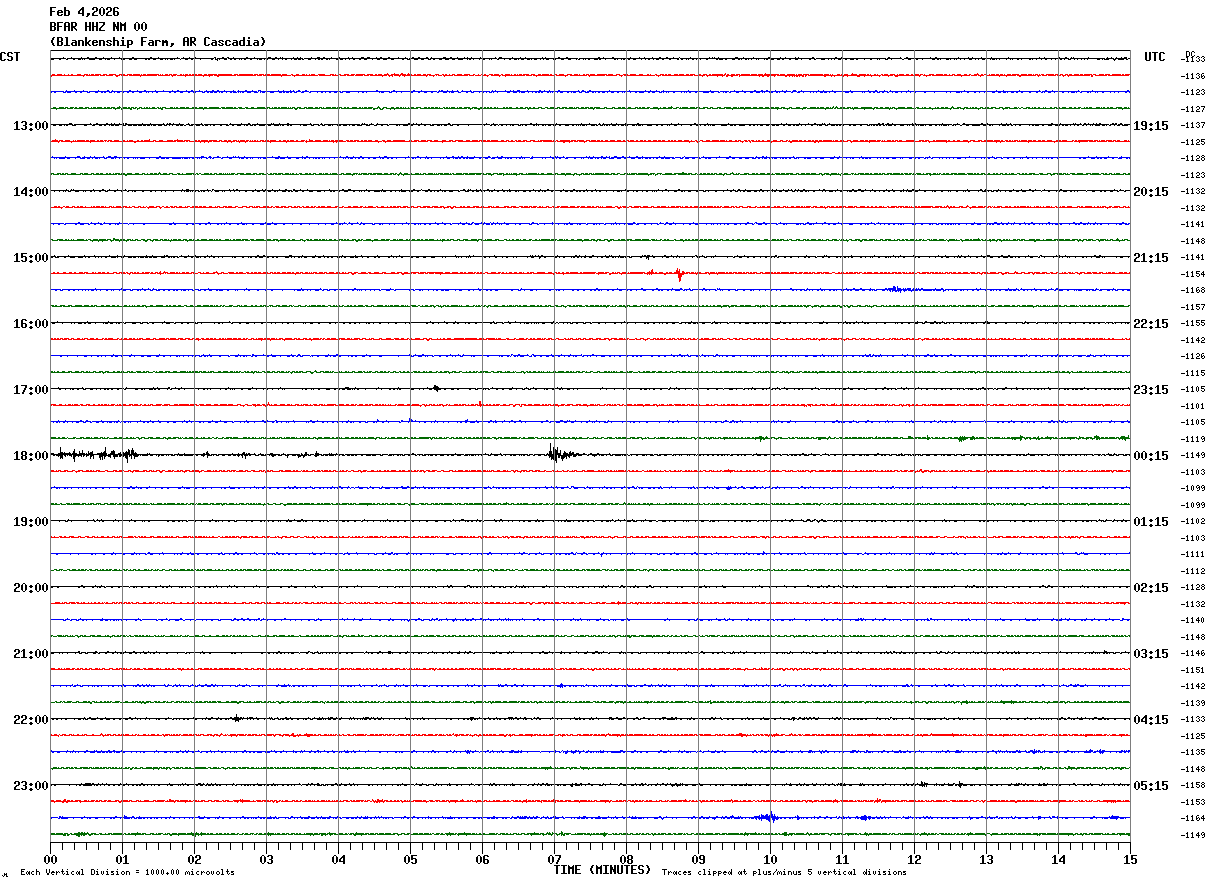The height and width of the screenshot is (886, 1210).
Task: Select the 19:00 CST hour label
Action: pos(31,521)
